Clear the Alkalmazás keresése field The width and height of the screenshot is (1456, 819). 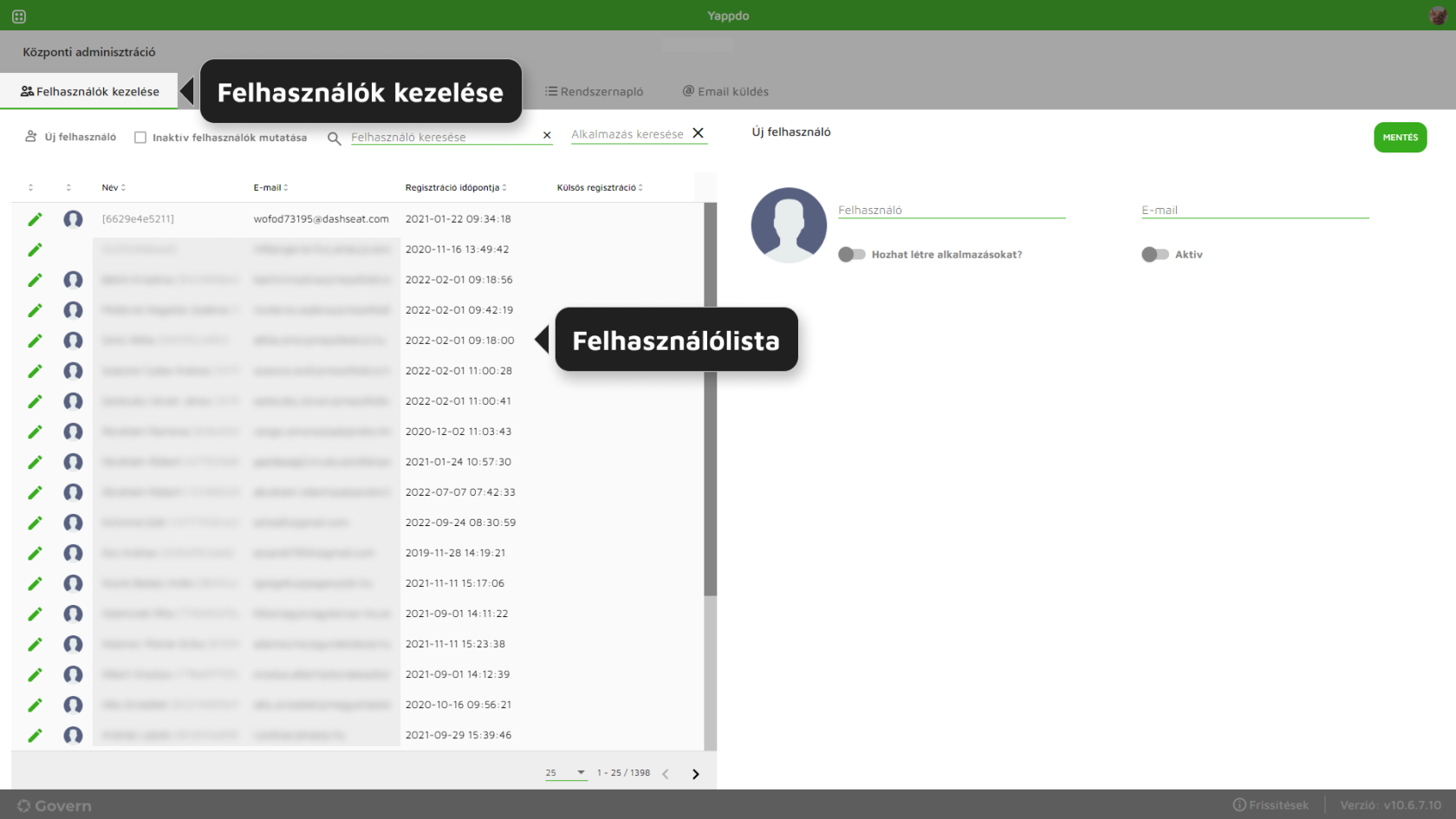click(x=698, y=133)
